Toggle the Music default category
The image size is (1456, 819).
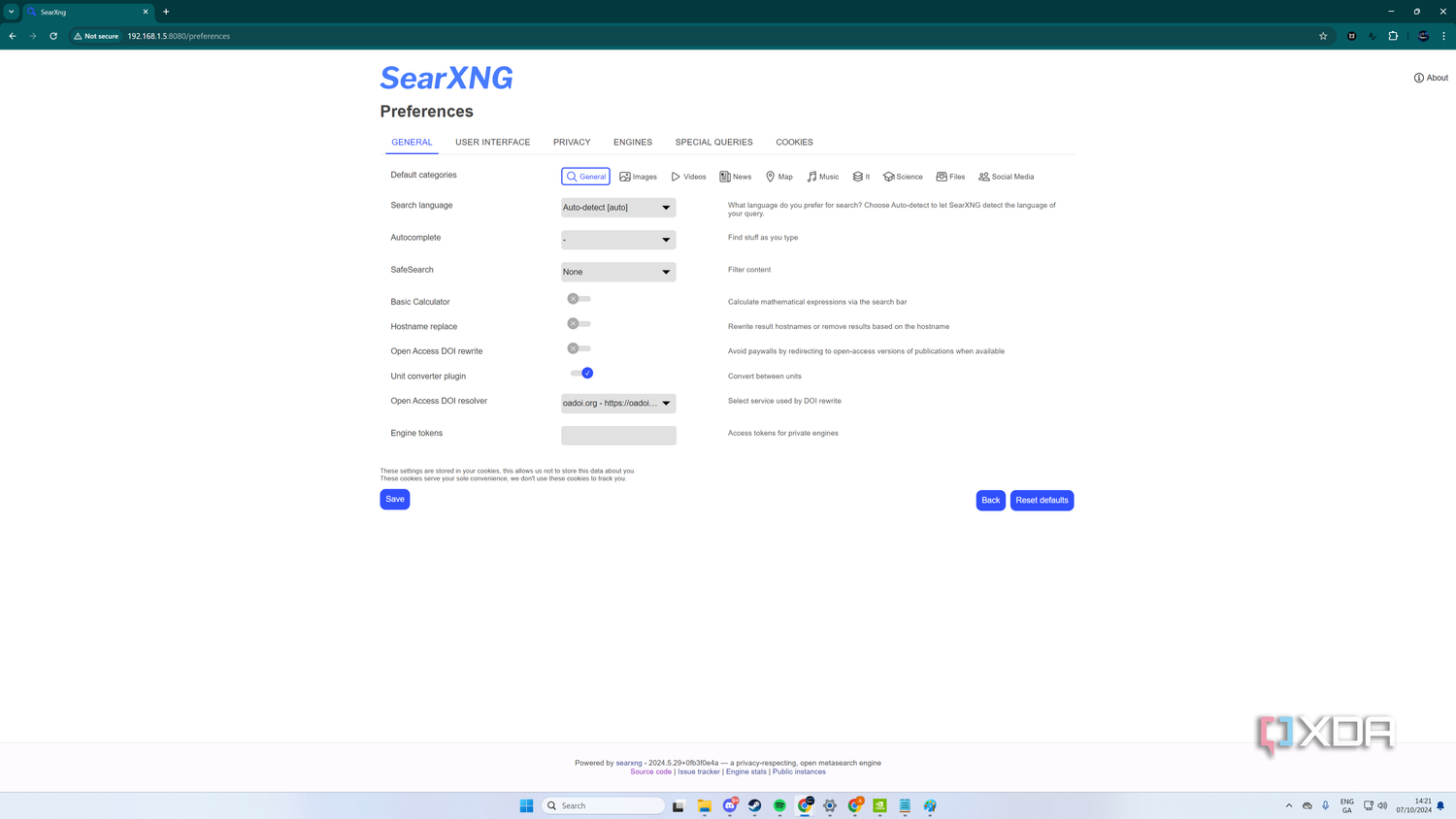tap(822, 177)
